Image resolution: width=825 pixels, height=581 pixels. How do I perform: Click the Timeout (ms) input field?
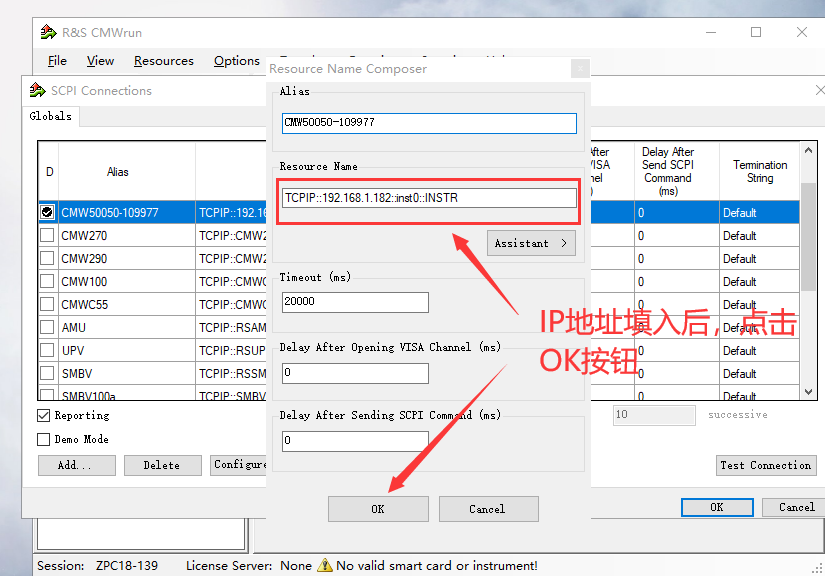click(x=355, y=302)
